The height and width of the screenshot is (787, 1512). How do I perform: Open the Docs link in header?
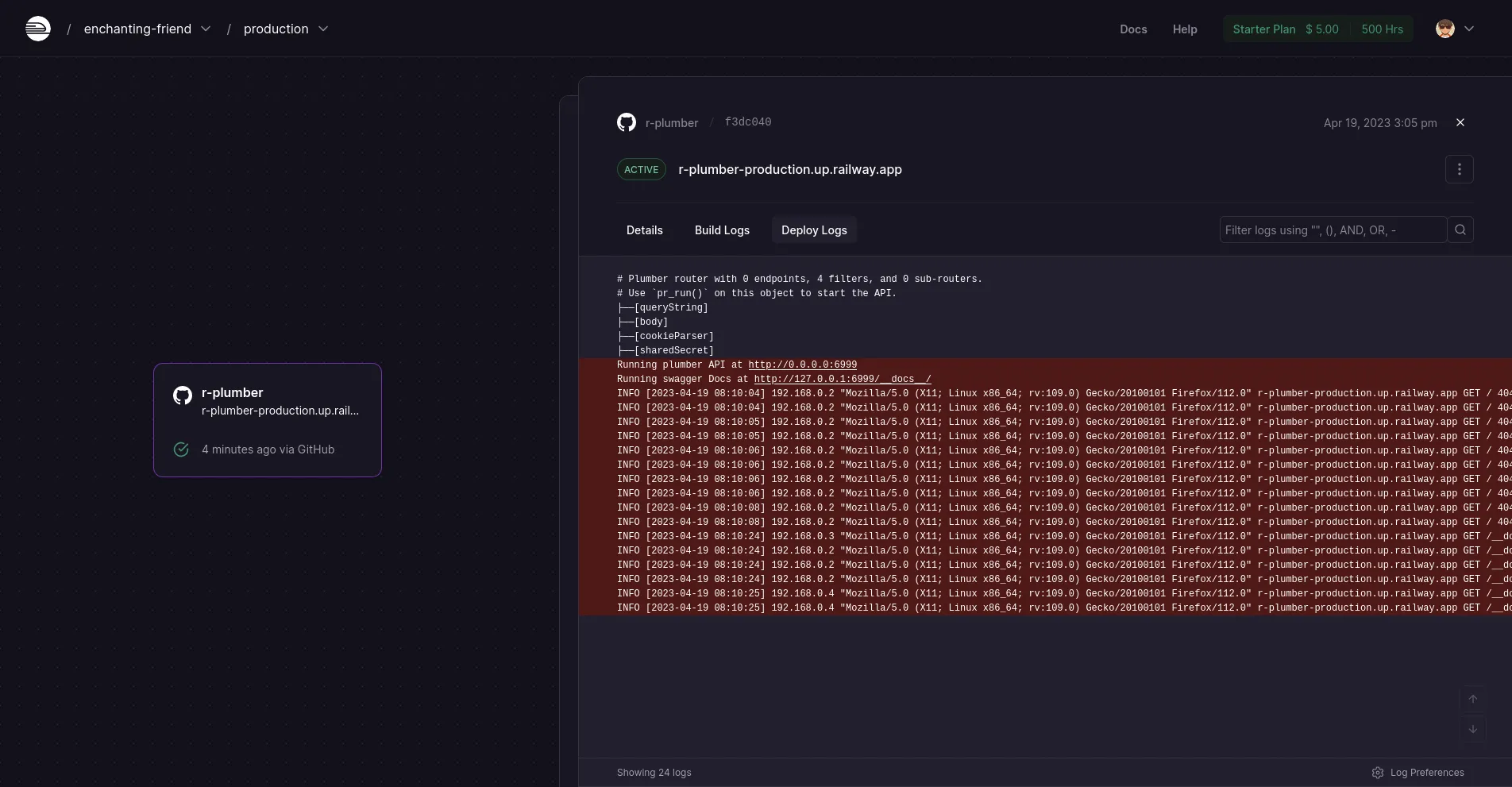coord(1132,29)
